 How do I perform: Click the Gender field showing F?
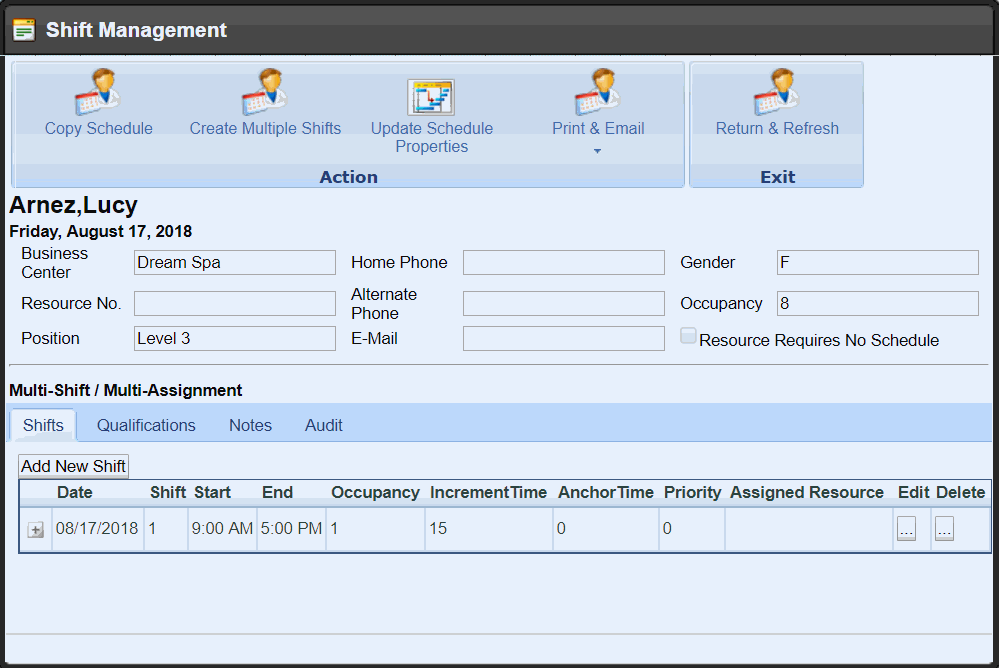pos(878,263)
